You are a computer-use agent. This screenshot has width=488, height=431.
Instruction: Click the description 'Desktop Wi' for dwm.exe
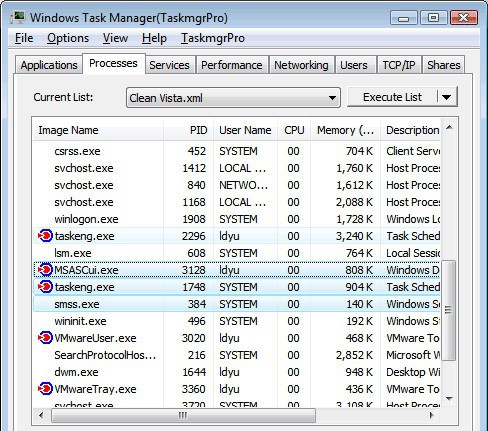click(x=413, y=372)
